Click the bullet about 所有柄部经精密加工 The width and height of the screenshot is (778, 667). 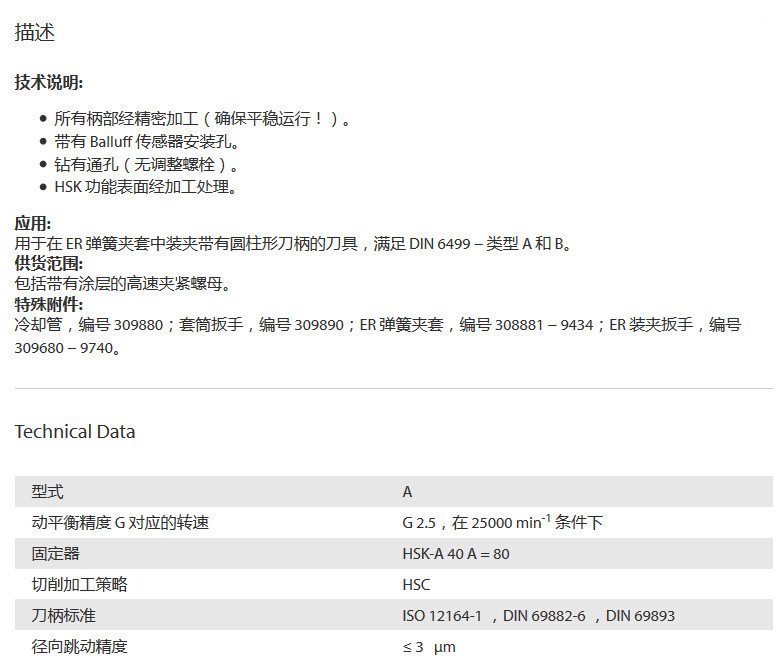[x=202, y=118]
